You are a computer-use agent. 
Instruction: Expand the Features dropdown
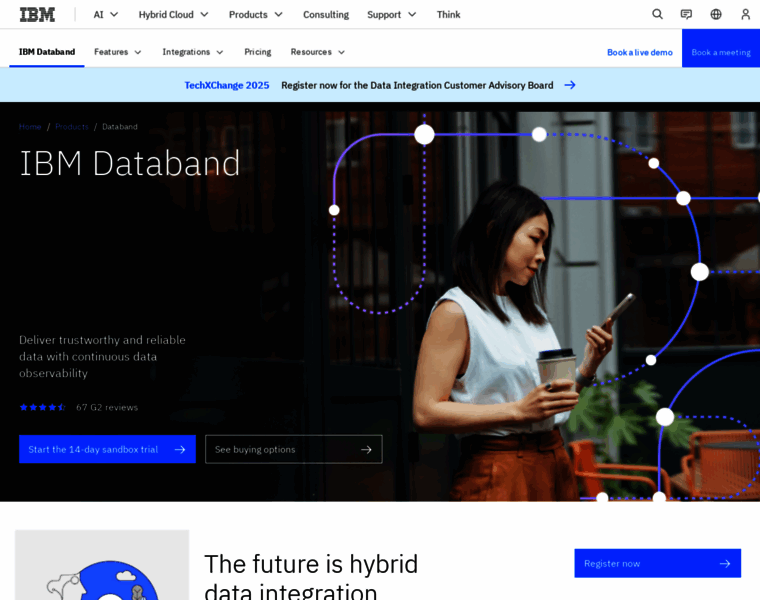point(118,52)
